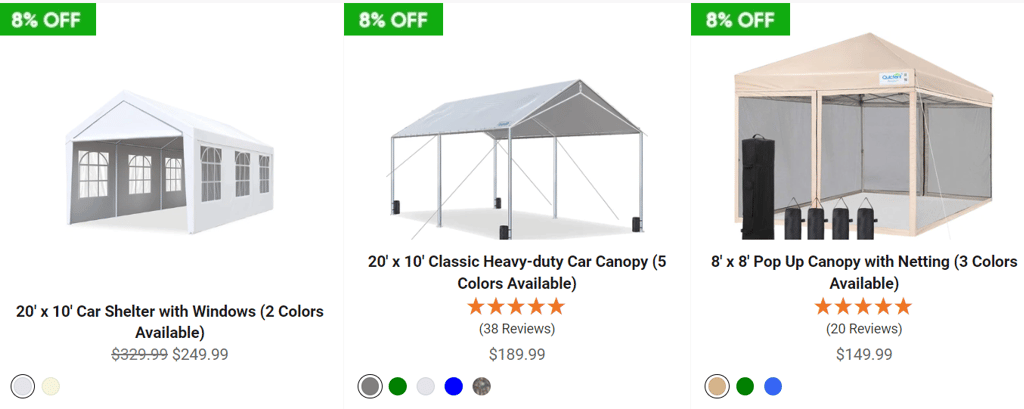Pick green swatch for Heavy-duty Car Canopy
The image size is (1024, 409).
pos(398,386)
